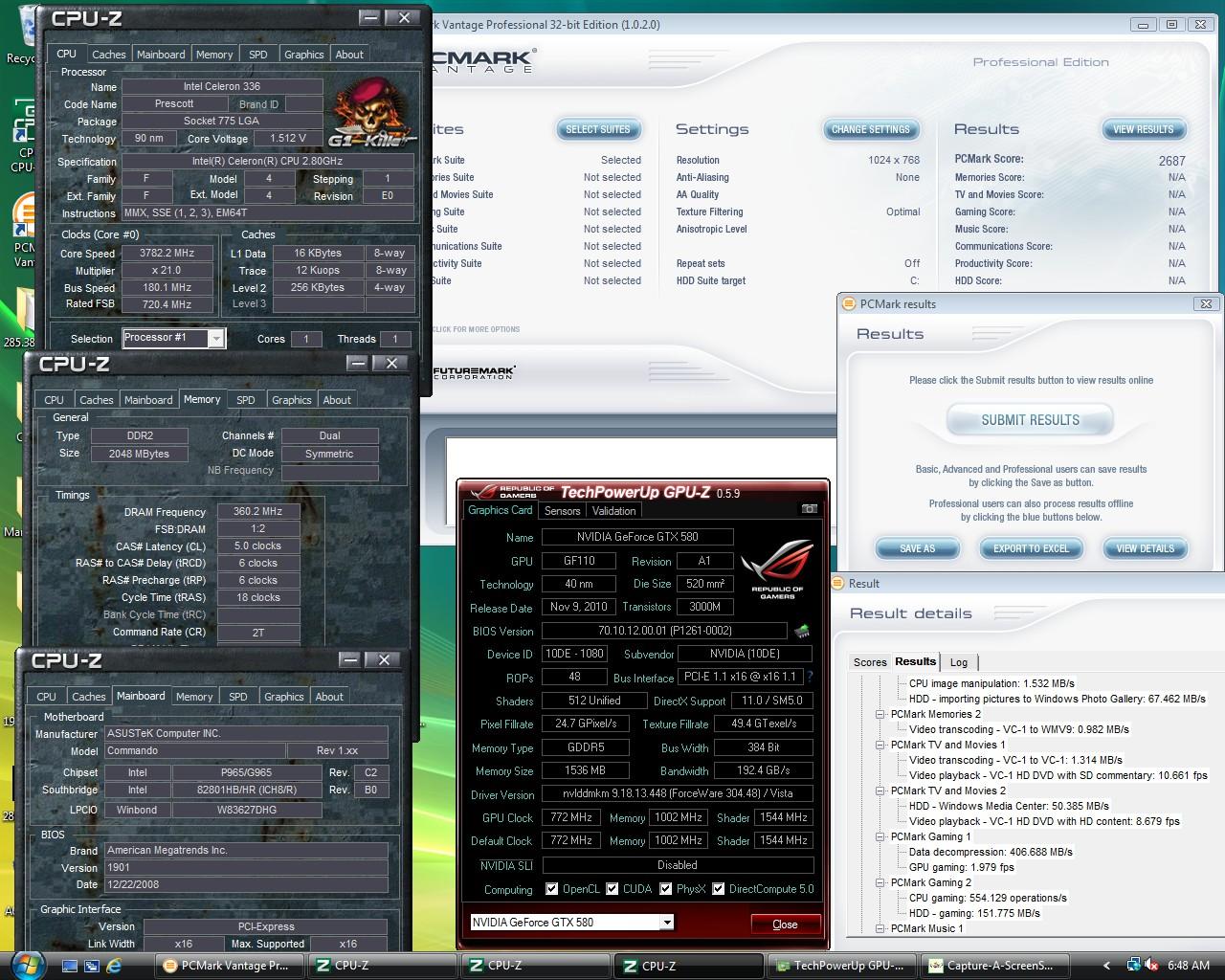Open GPU selector dropdown in GPU-Z
This screenshot has height=980, width=1225.
(666, 923)
